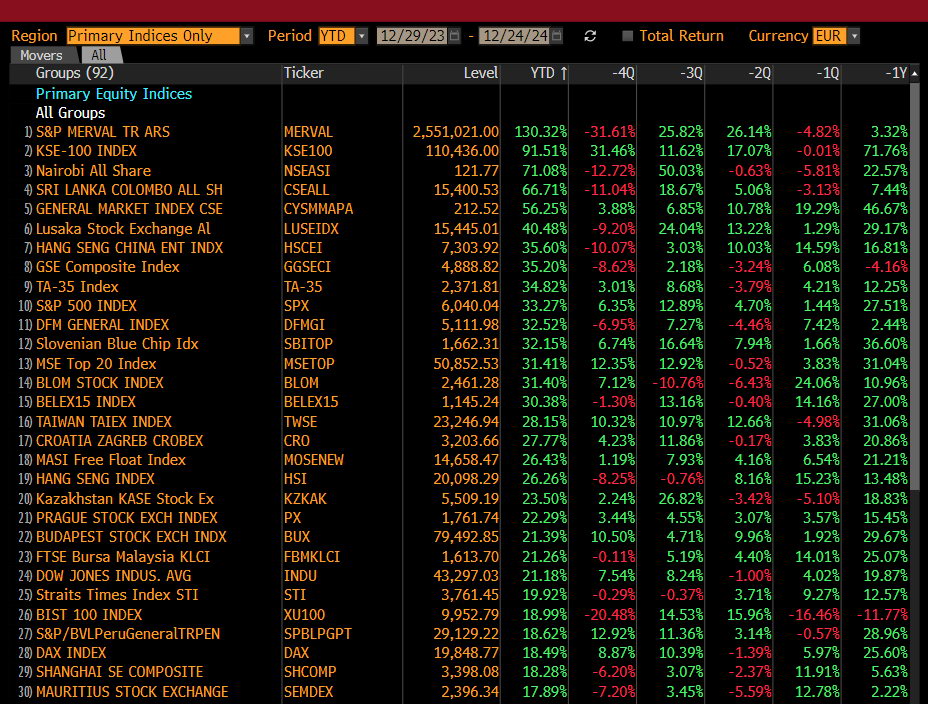The image size is (928, 704).
Task: Click the refresh icon beside date range
Action: [x=589, y=36]
